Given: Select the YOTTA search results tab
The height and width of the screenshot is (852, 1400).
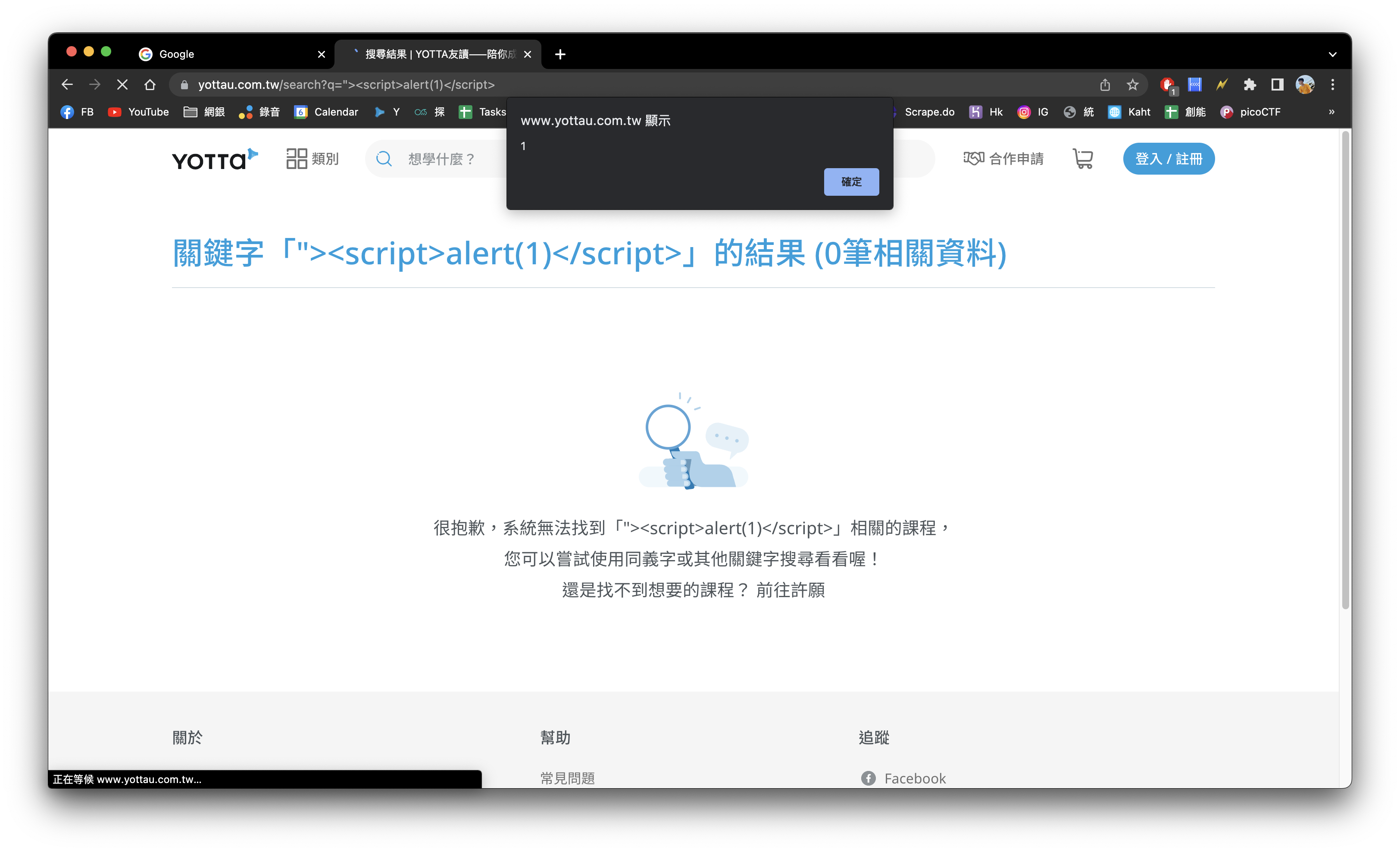Looking at the screenshot, I should pyautogui.click(x=437, y=54).
